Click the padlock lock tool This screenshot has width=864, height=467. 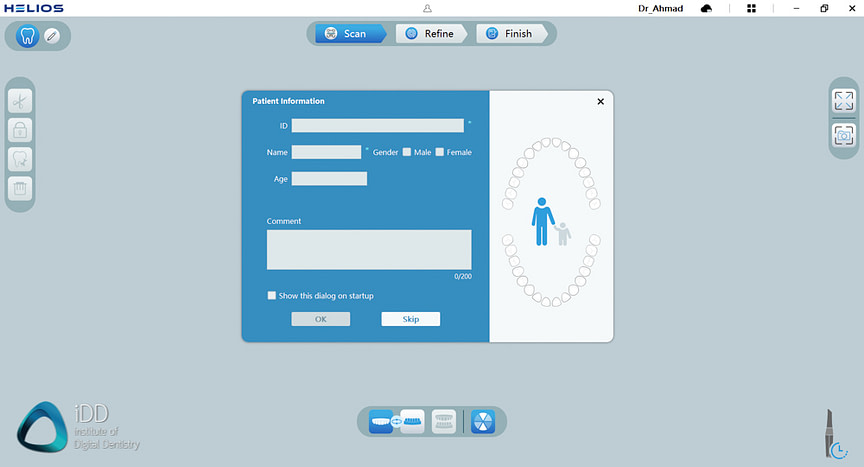coord(20,129)
